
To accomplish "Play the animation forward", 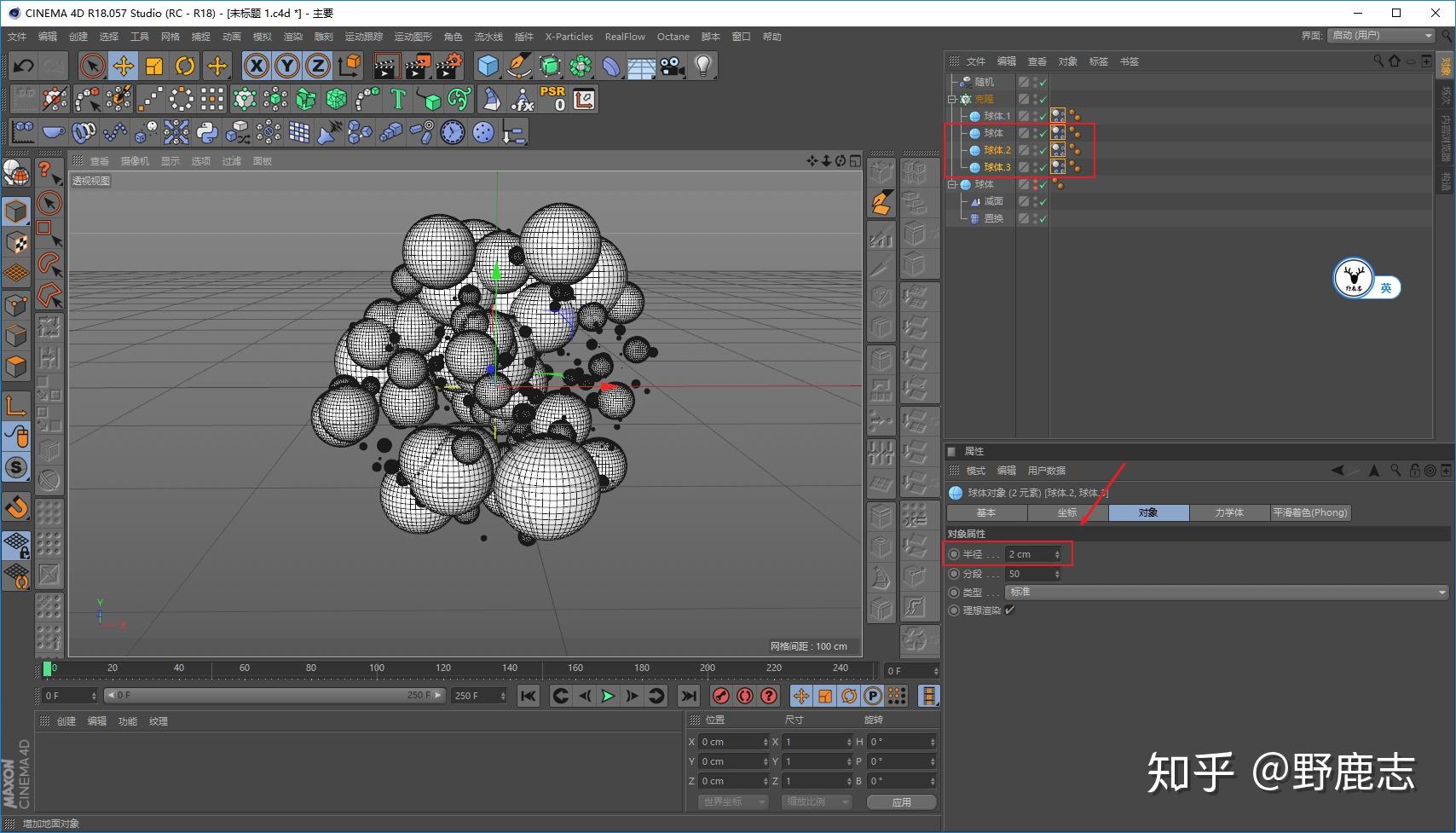I will (x=608, y=696).
